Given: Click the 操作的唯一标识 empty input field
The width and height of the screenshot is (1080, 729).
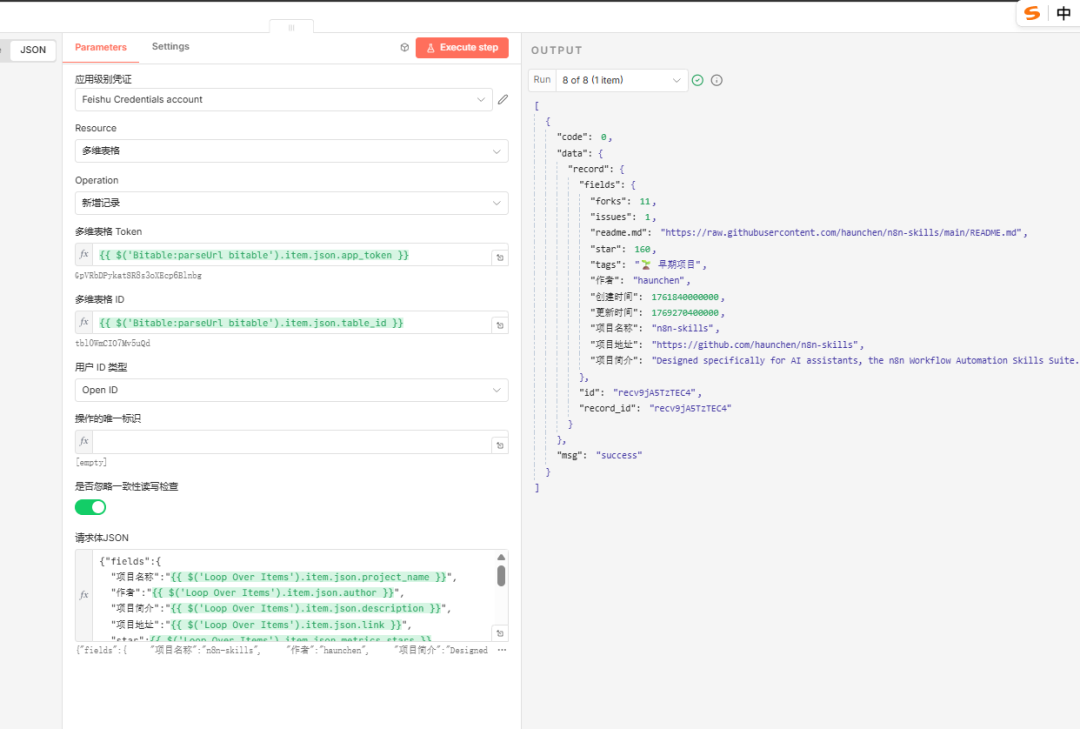Looking at the screenshot, I should (x=290, y=442).
